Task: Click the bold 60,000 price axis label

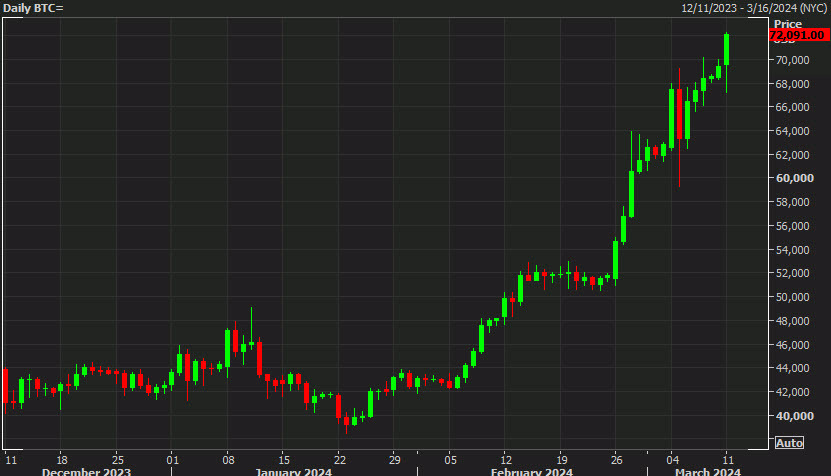Action: coord(794,178)
